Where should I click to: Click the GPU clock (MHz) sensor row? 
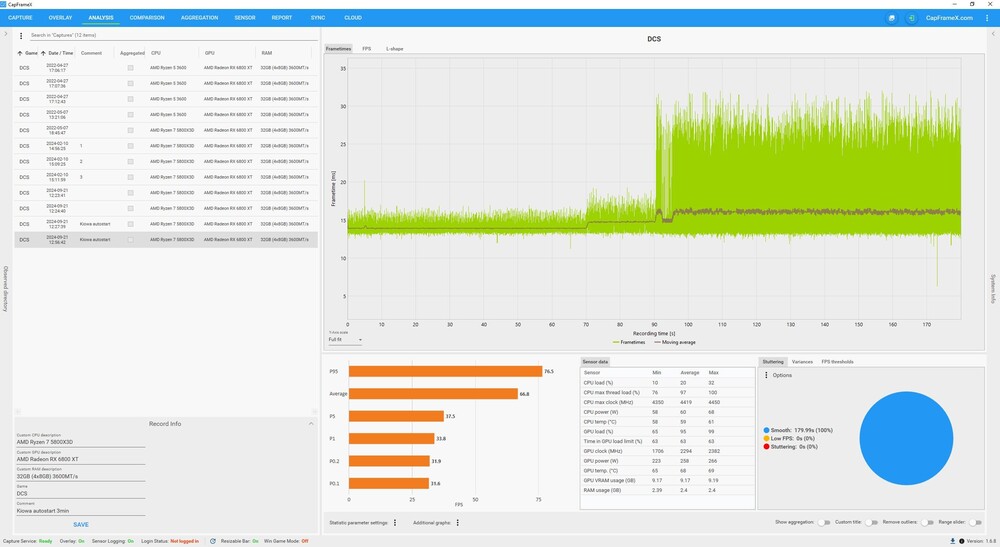[667, 451]
